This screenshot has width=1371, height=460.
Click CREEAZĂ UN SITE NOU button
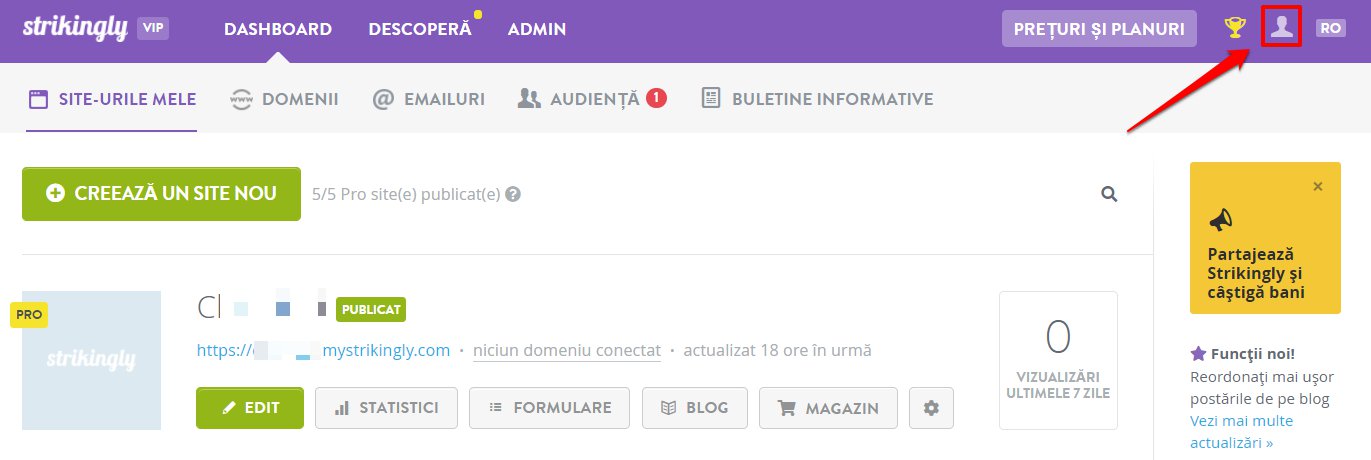[161, 194]
